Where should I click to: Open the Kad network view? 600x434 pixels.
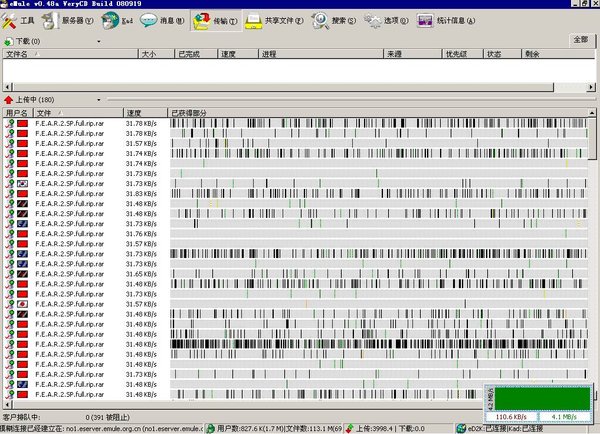[x=117, y=21]
